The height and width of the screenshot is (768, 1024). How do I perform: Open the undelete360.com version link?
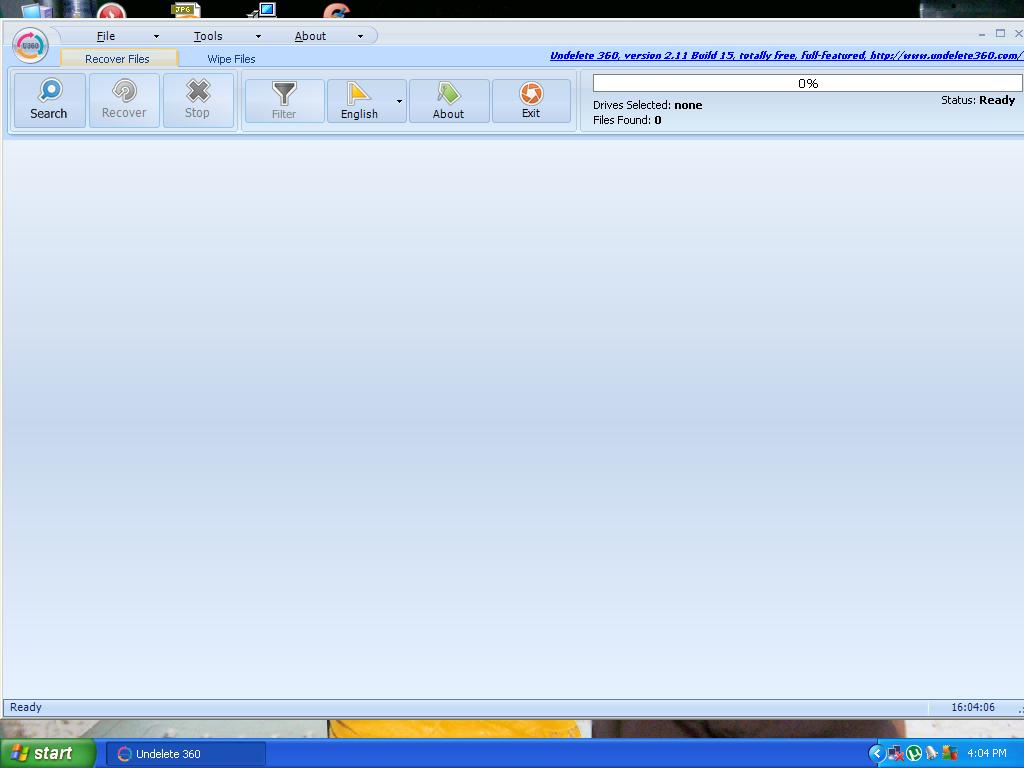click(786, 56)
